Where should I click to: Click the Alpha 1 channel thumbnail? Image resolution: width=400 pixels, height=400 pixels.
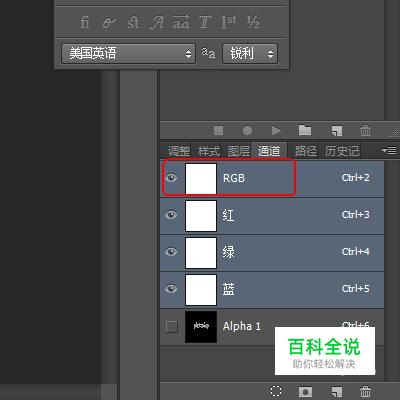pos(201,327)
